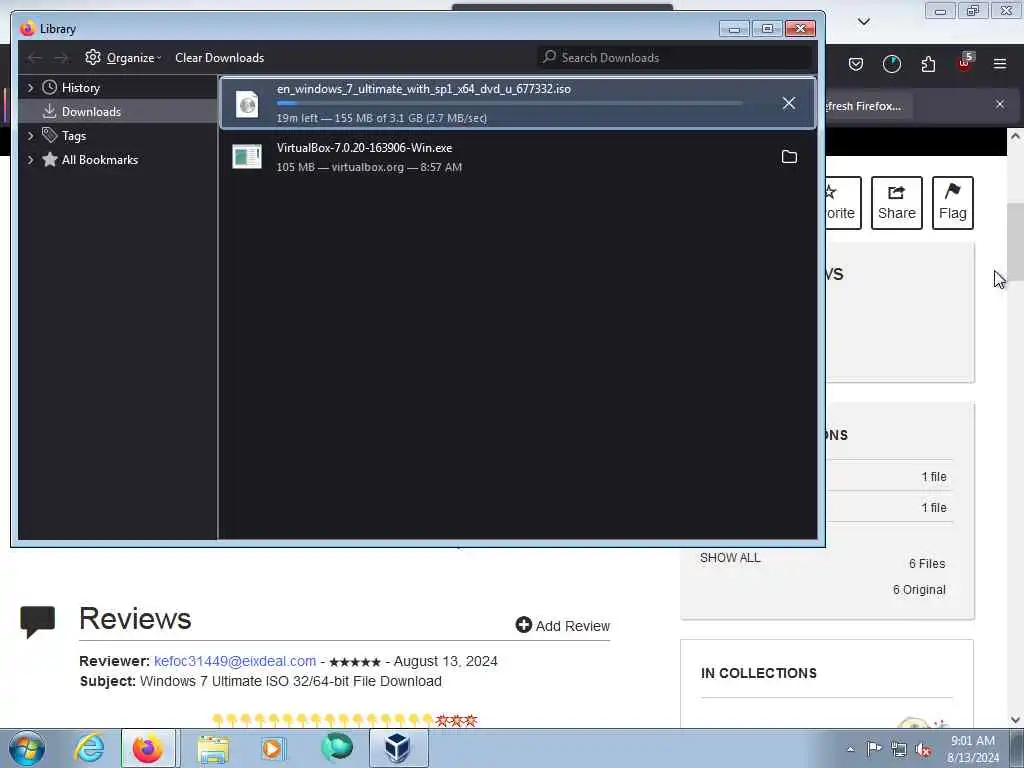Expand the History tree node
1024x768 pixels.
tap(30, 88)
